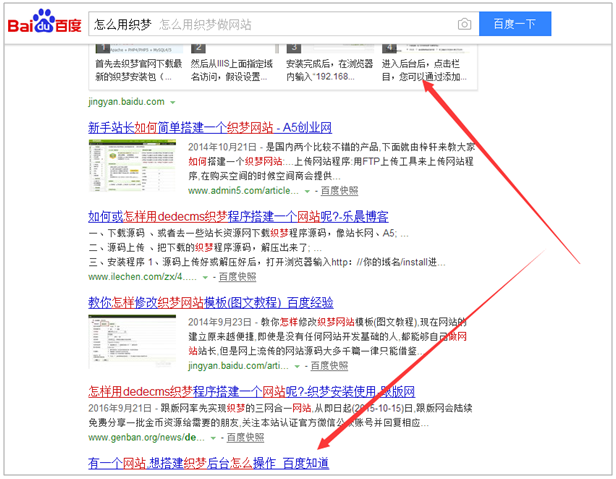
Task: Expand the dropdown arrow beside jingyan.baidu.com
Action: pyautogui.click(x=173, y=102)
